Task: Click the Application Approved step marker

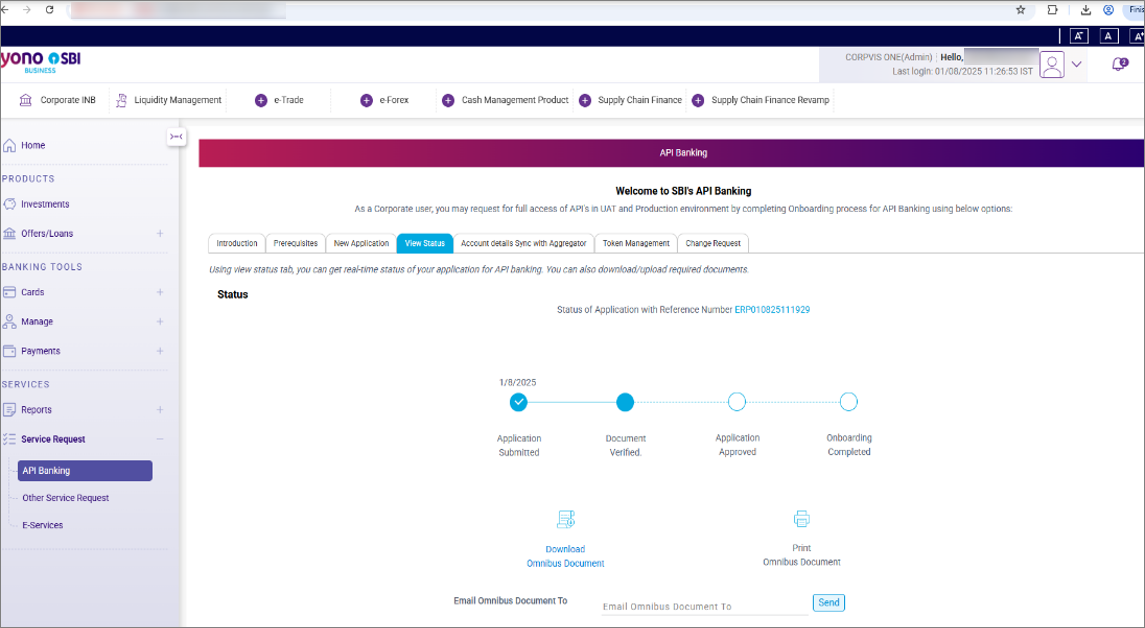Action: point(737,402)
